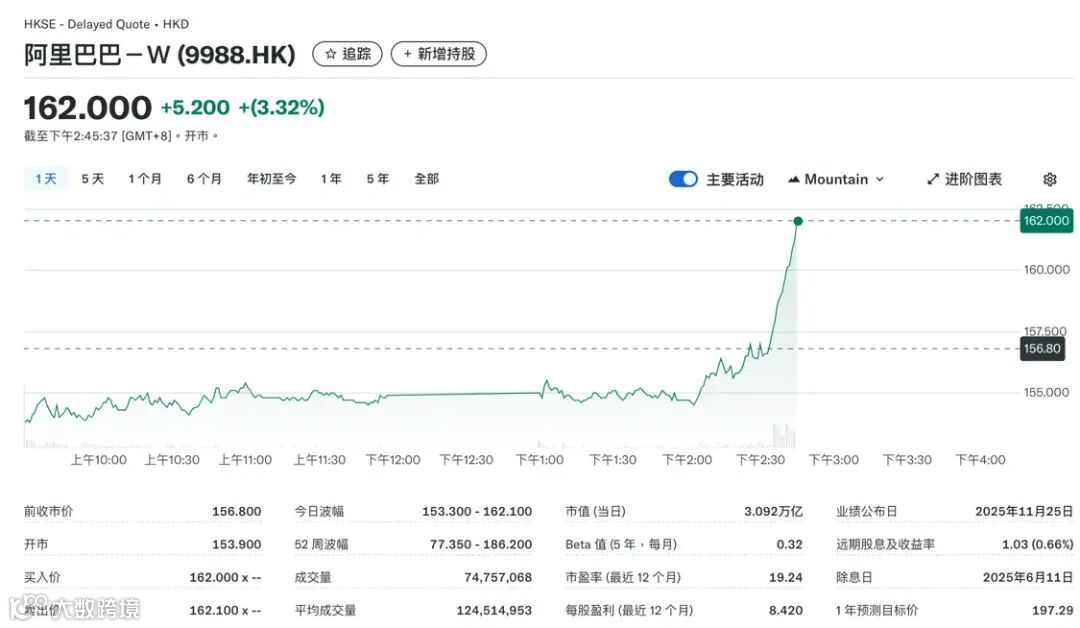Screen dimensions: 1080x628
Task: Click the 今日波幅 value 153.300 - 162.100
Action: (477, 512)
